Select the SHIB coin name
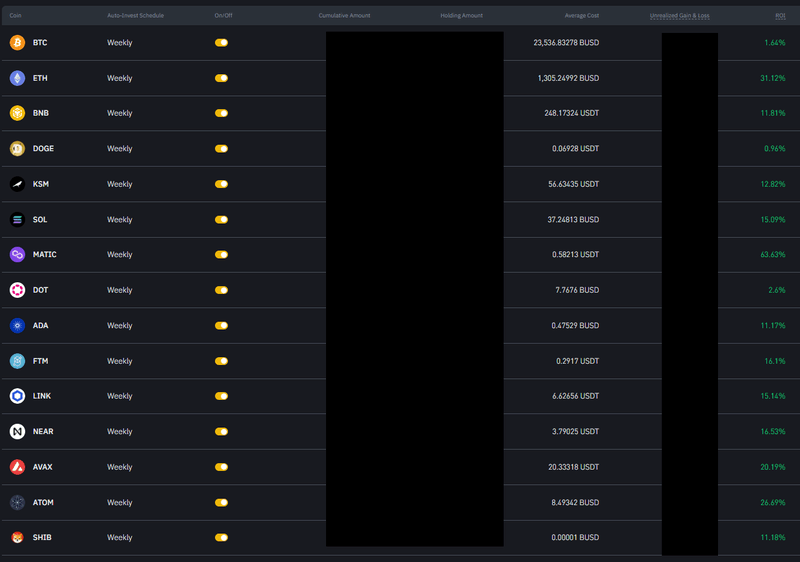Screen dimensions: 800x562 42,538
